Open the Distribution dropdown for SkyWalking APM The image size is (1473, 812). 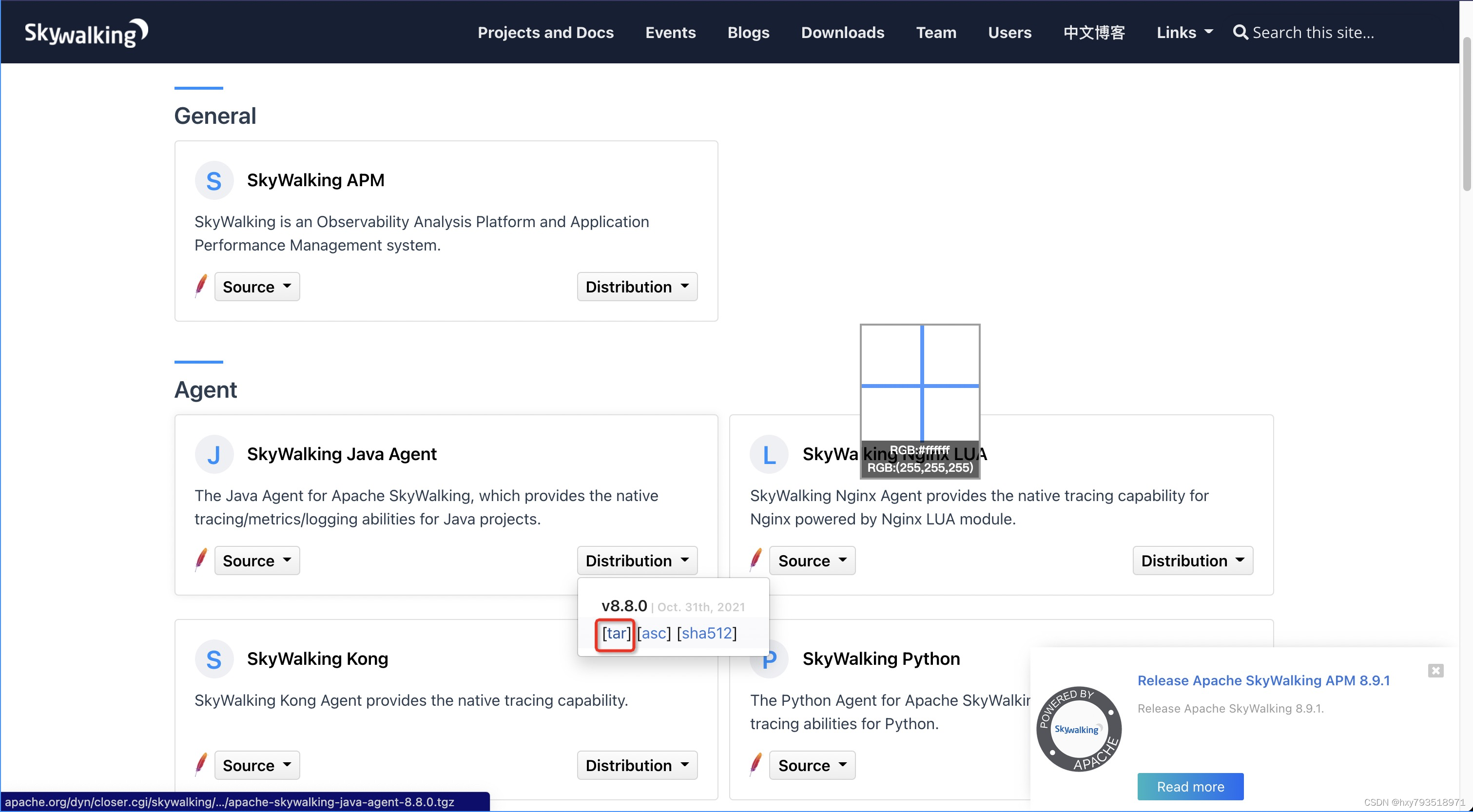click(x=637, y=287)
